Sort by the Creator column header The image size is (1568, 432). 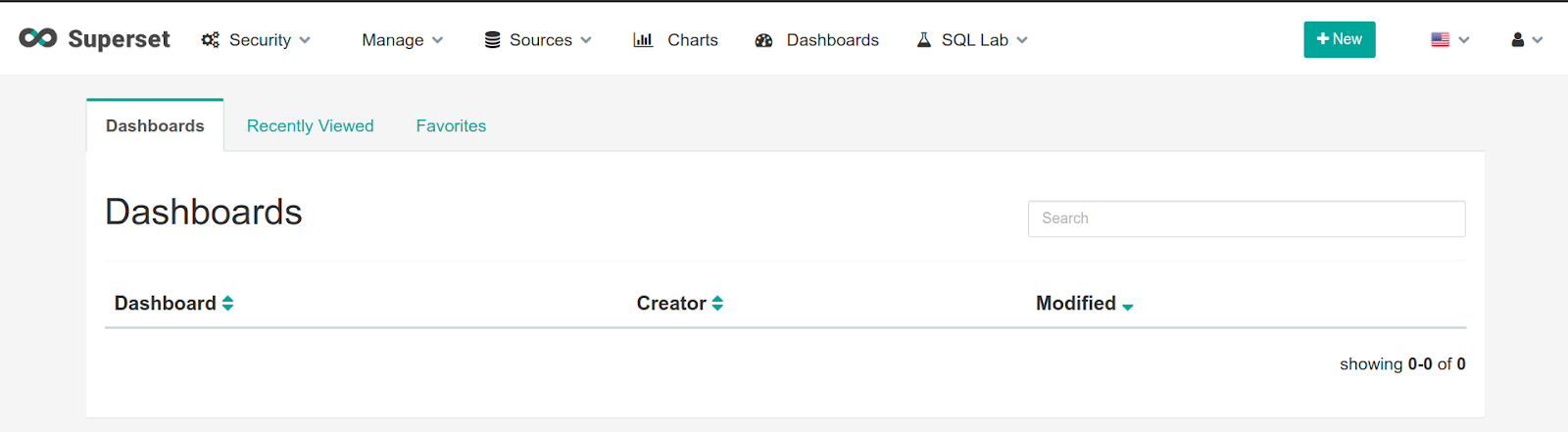(671, 304)
